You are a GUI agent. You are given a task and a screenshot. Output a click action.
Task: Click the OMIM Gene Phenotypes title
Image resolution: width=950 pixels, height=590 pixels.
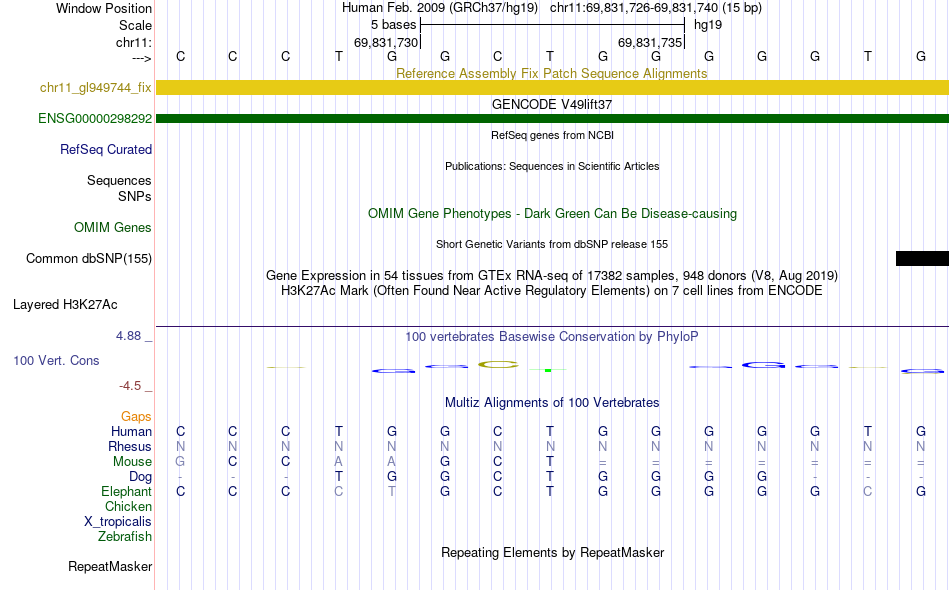click(552, 213)
